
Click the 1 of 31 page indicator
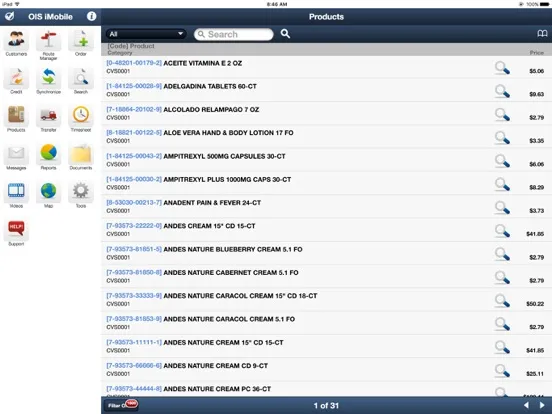326,406
